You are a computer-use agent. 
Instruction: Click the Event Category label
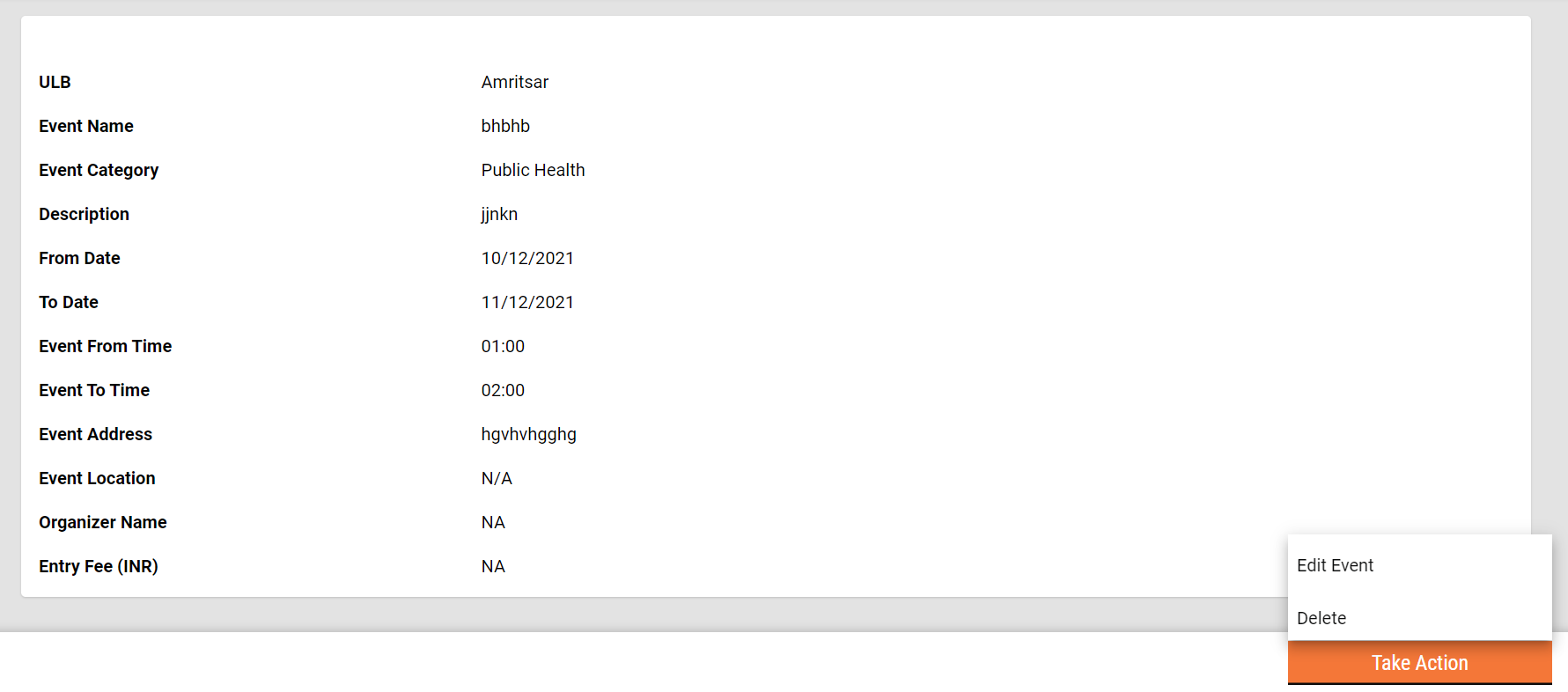click(x=99, y=170)
